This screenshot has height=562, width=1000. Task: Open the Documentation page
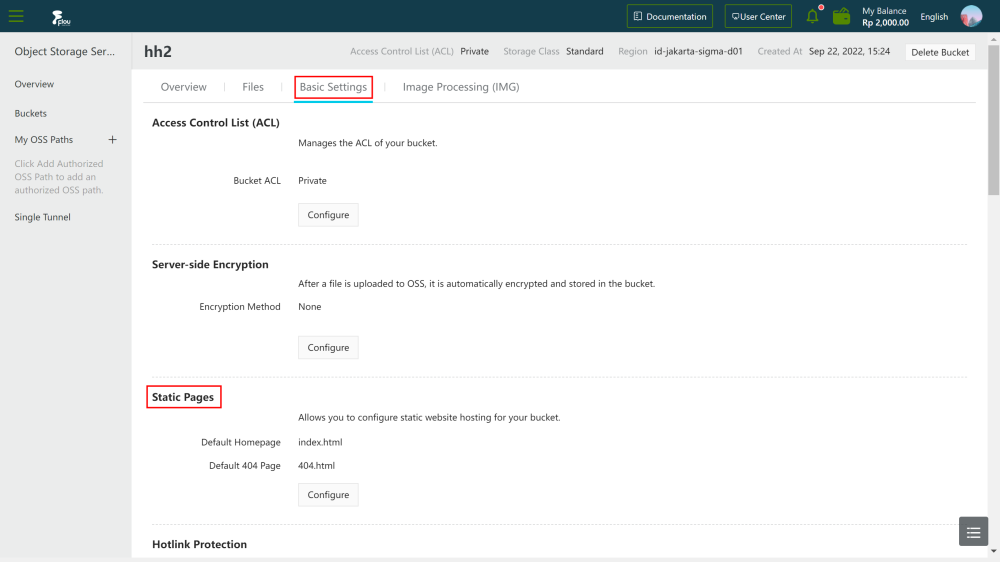point(670,17)
